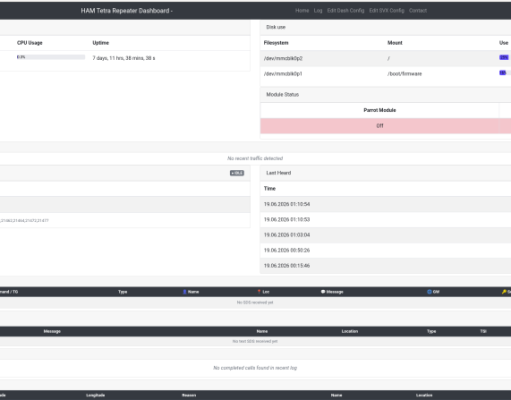Click the Use column header
511x400 pixels.
(x=504, y=43)
